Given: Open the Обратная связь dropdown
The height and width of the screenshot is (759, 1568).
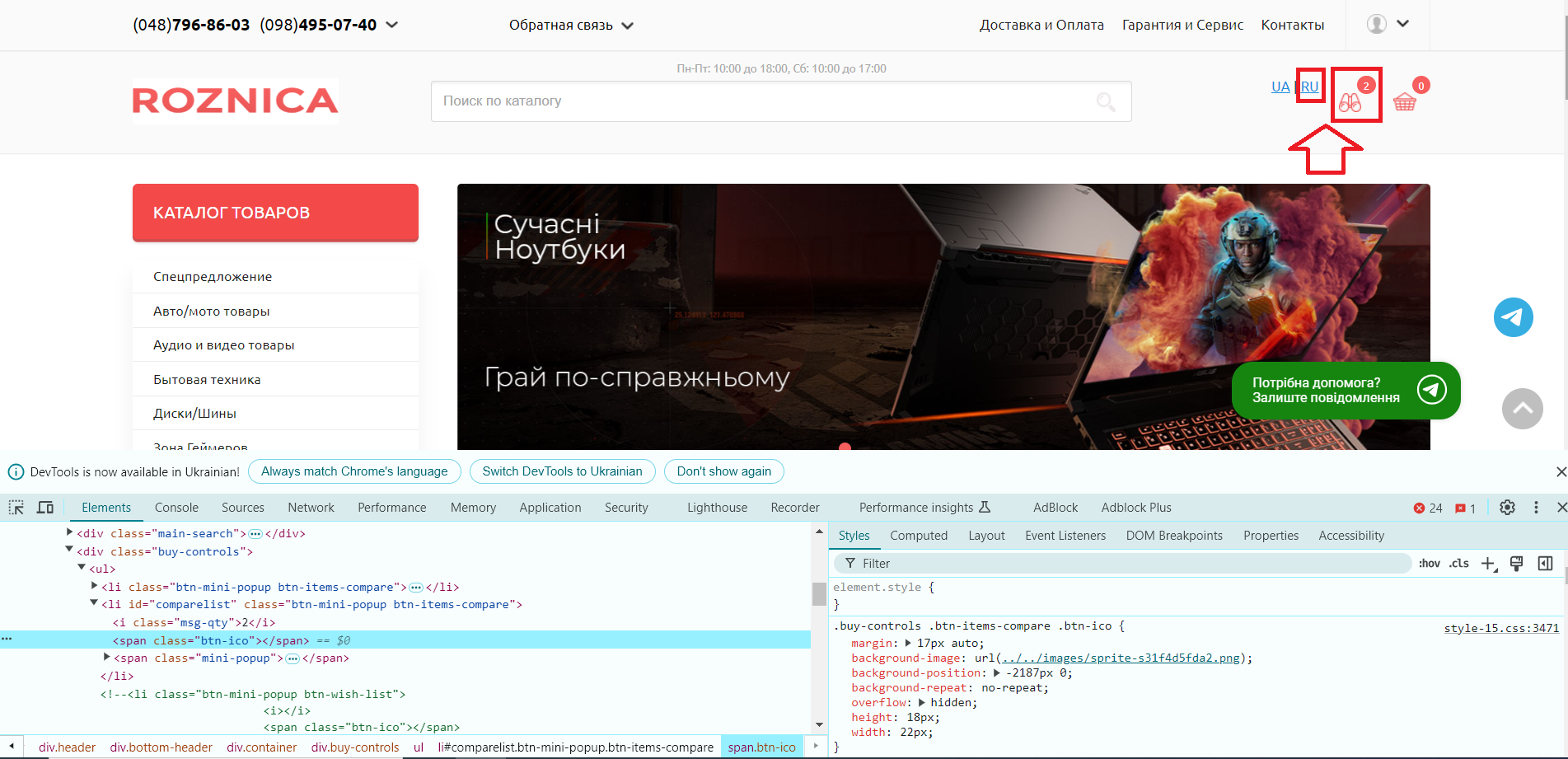Looking at the screenshot, I should 570,26.
